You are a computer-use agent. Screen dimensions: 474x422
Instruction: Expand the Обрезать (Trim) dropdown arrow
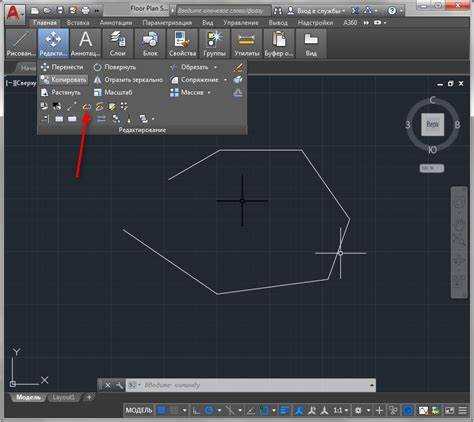pyautogui.click(x=215, y=67)
